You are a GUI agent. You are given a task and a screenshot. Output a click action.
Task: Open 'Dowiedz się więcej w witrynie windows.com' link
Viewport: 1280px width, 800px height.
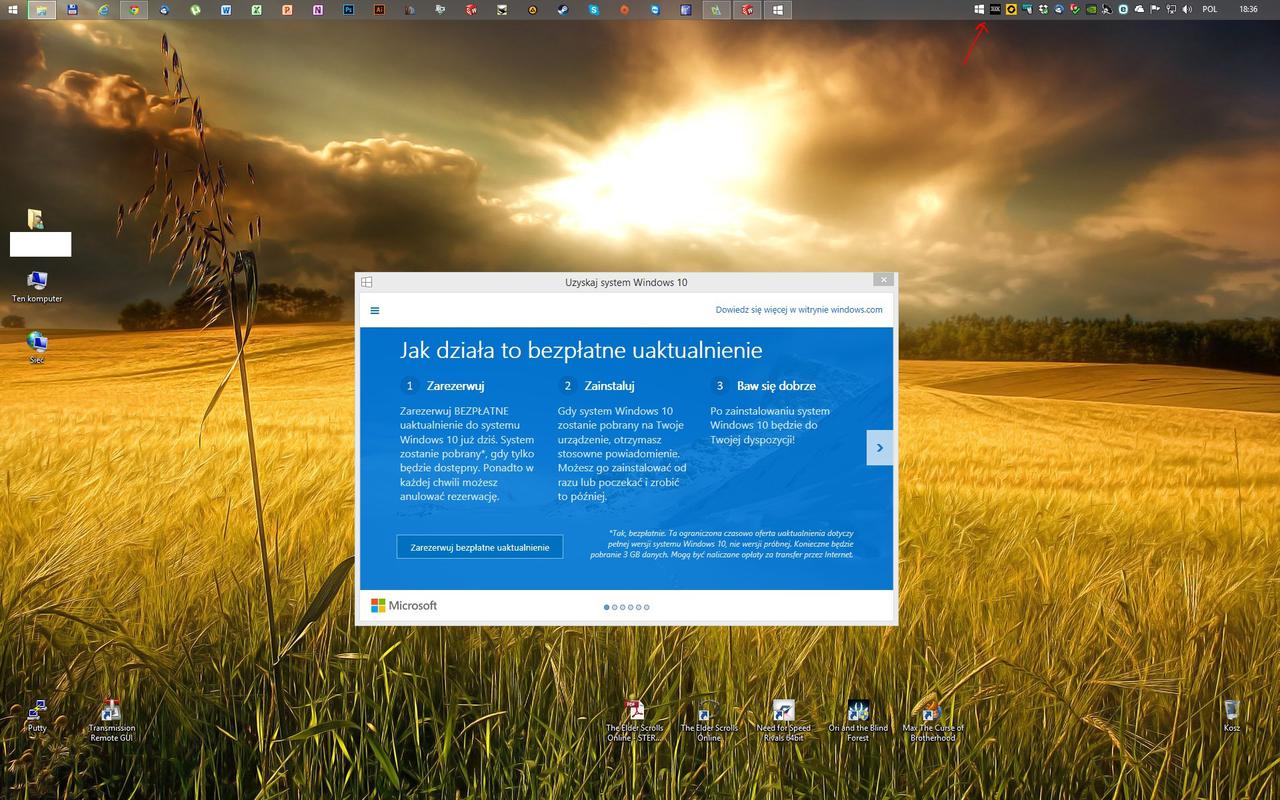[x=799, y=310]
